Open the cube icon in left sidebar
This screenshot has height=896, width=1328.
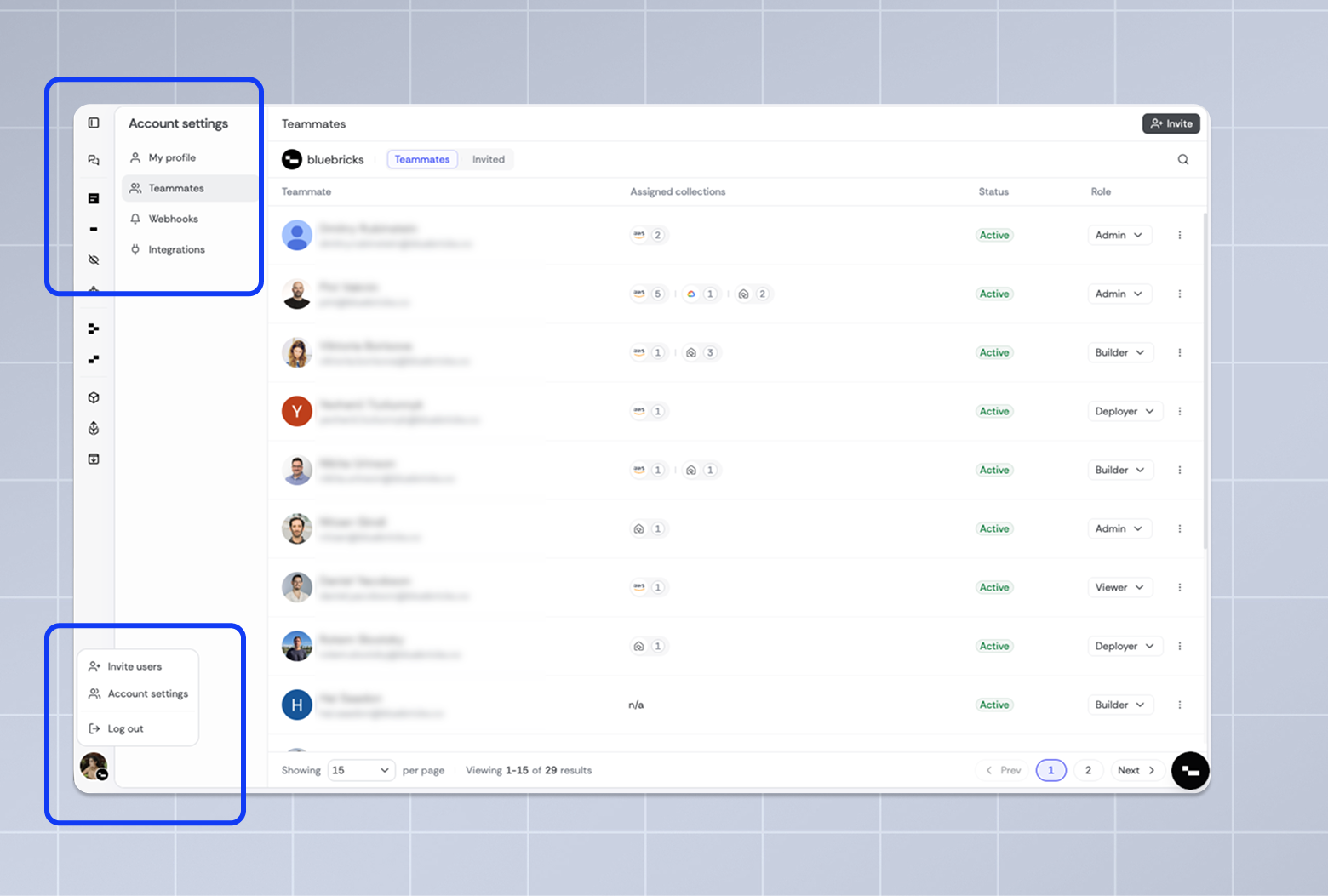tap(94, 397)
